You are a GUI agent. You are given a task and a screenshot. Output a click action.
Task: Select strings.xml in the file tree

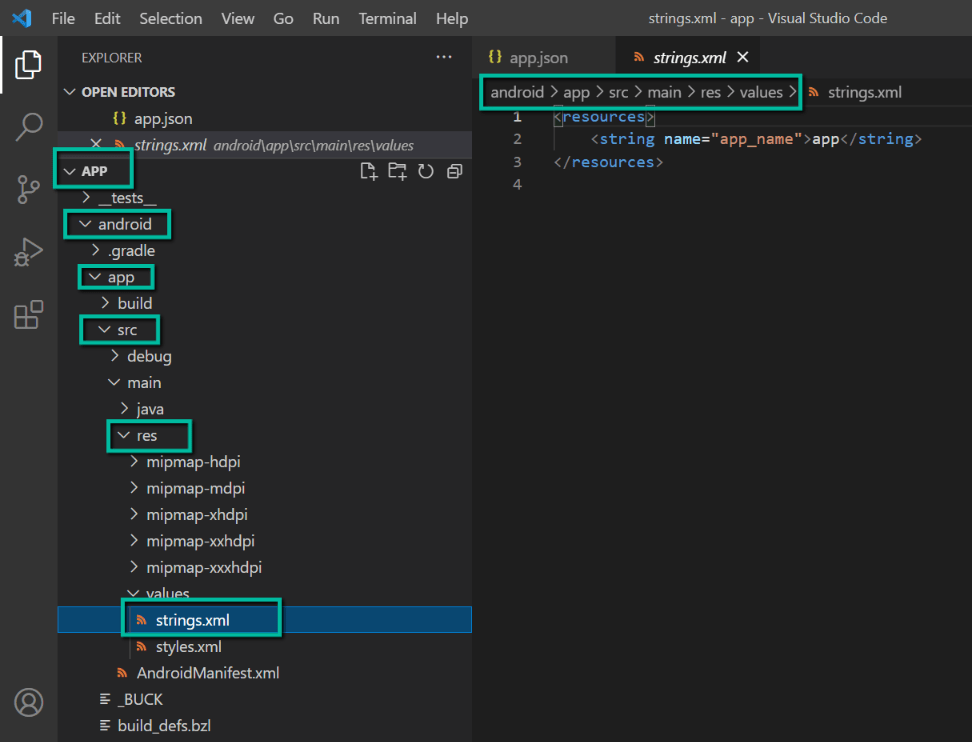[x=265, y=620]
